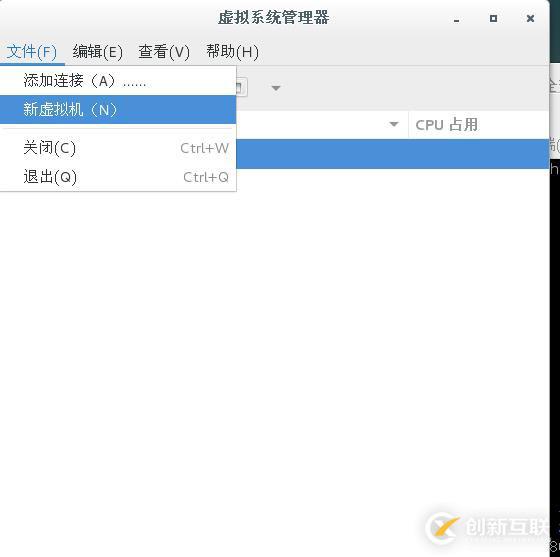The image size is (560, 557).
Task: Minimize the 虚拟系统管理器 window
Action: click(x=456, y=19)
